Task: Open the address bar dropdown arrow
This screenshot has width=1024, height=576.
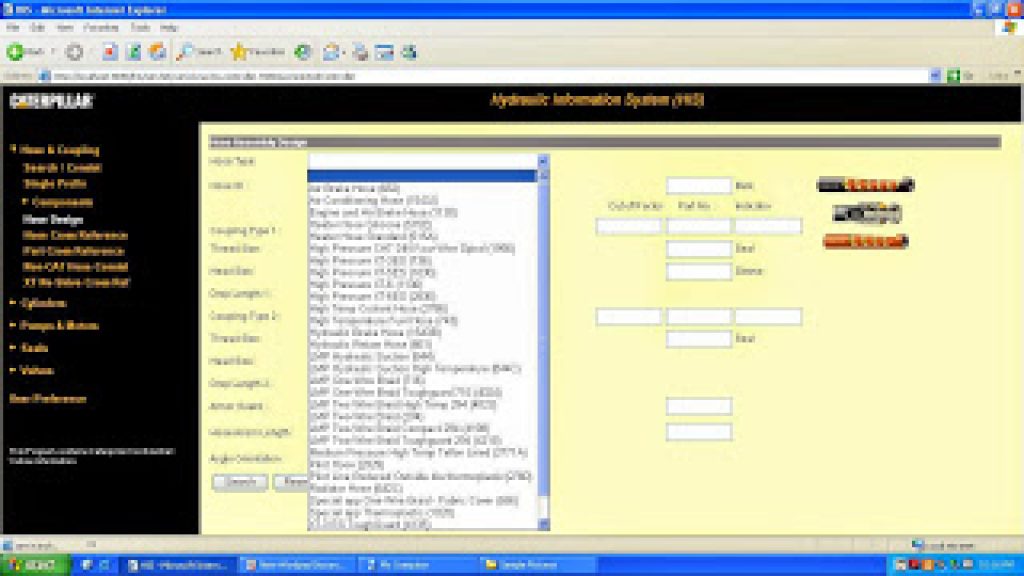Action: click(935, 76)
